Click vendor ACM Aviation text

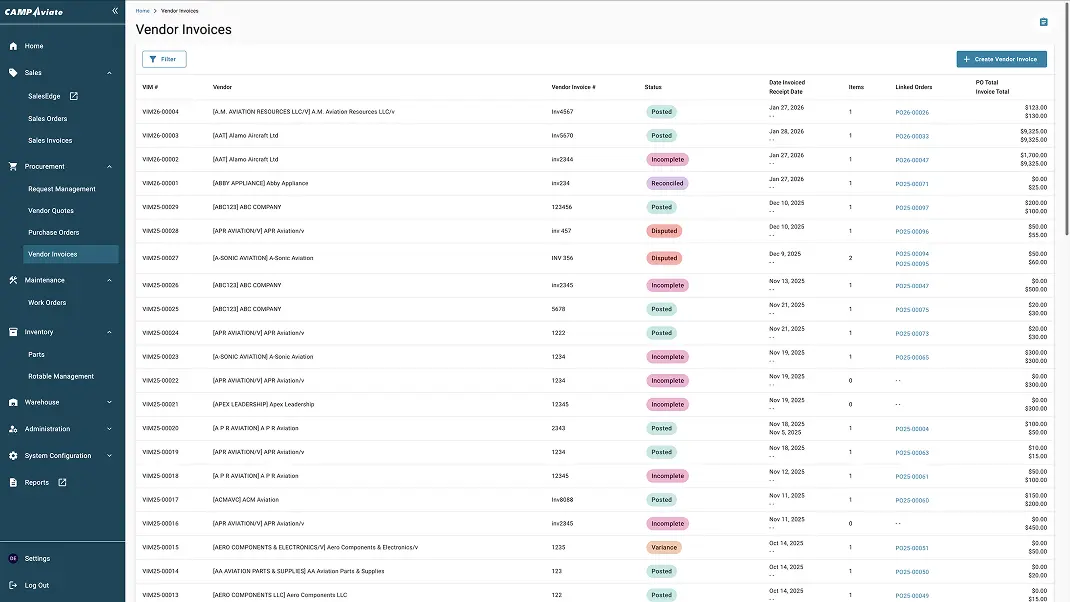click(x=246, y=500)
